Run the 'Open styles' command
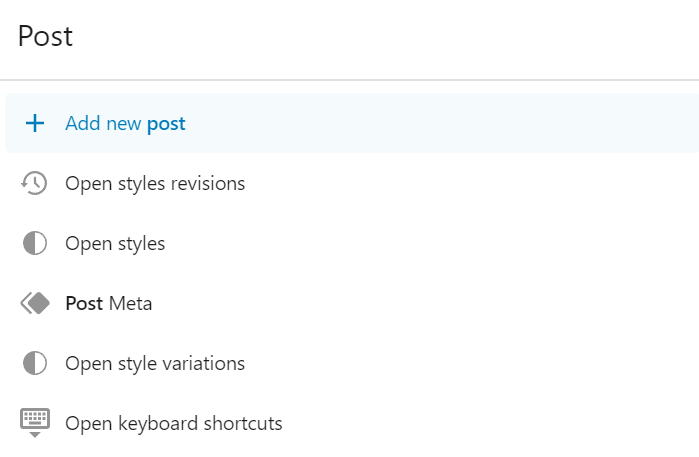The image size is (699, 457). click(115, 244)
